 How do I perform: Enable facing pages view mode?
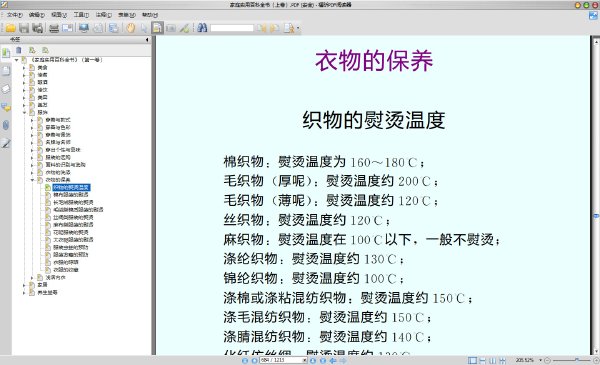click(492, 360)
